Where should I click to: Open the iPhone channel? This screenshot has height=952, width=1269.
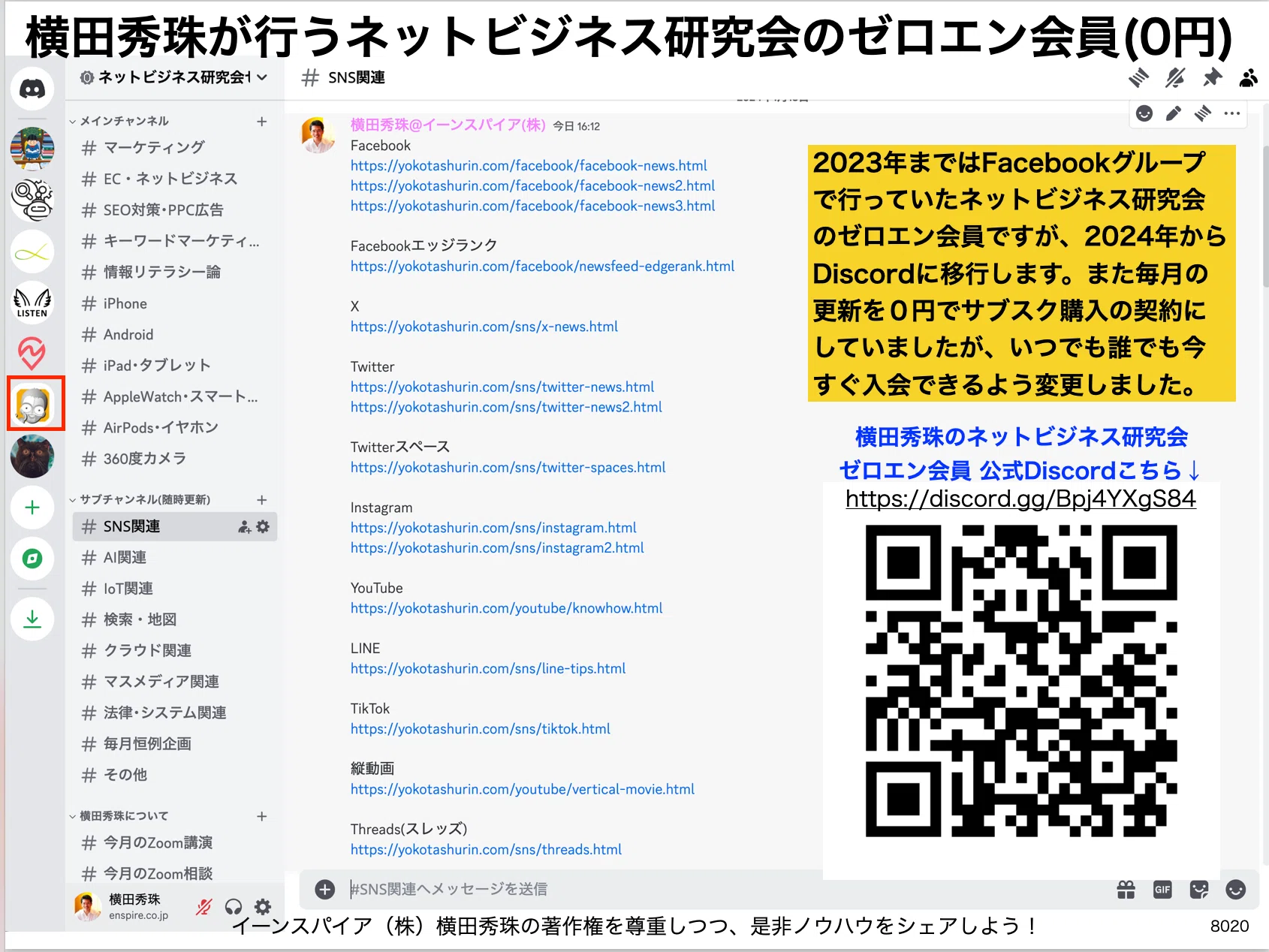(175, 303)
